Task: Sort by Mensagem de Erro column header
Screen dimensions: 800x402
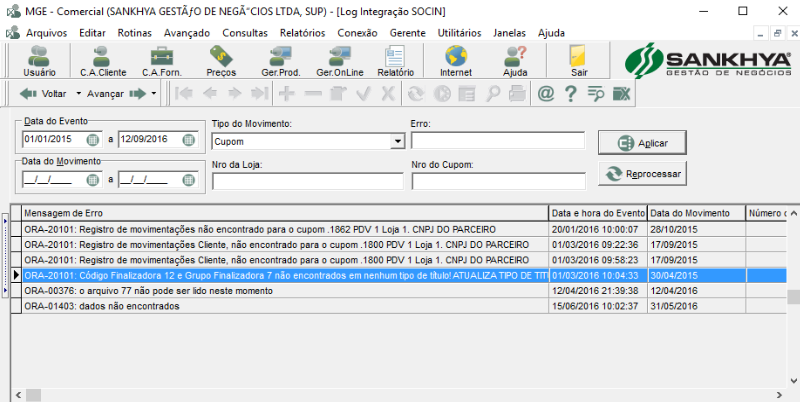Action: pyautogui.click(x=285, y=213)
